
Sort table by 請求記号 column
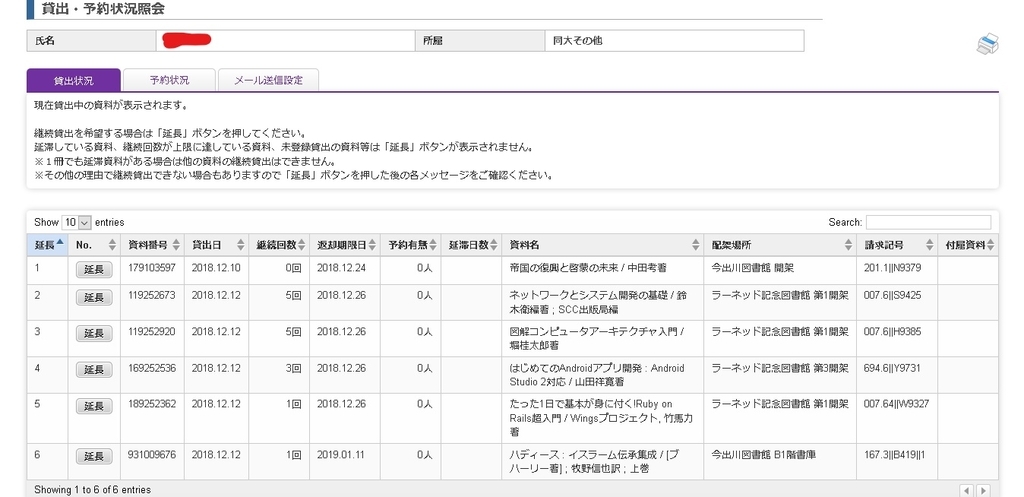click(x=897, y=245)
